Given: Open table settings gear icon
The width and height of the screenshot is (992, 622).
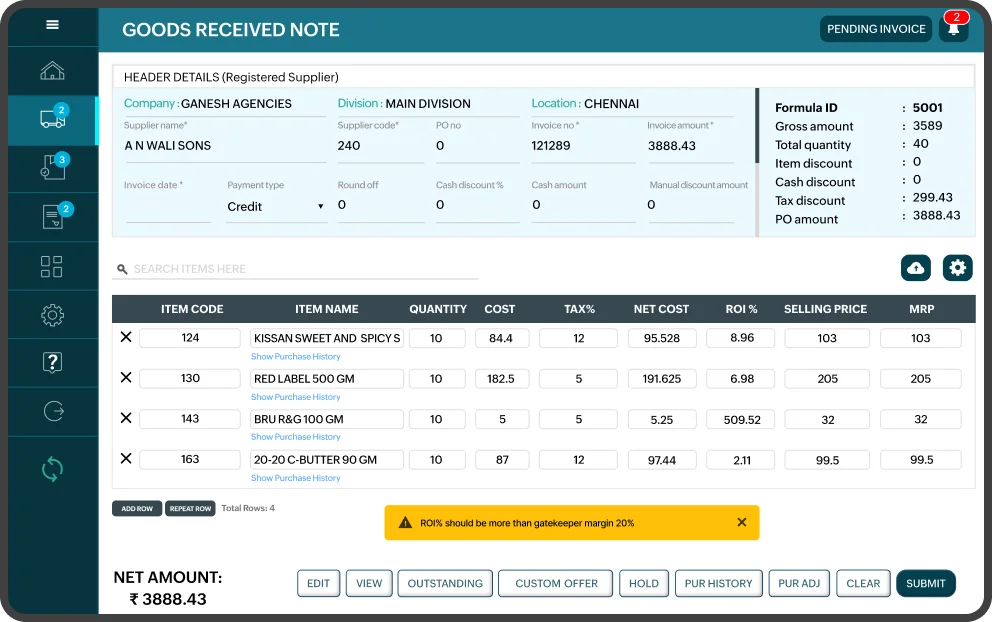Looking at the screenshot, I should (x=957, y=268).
